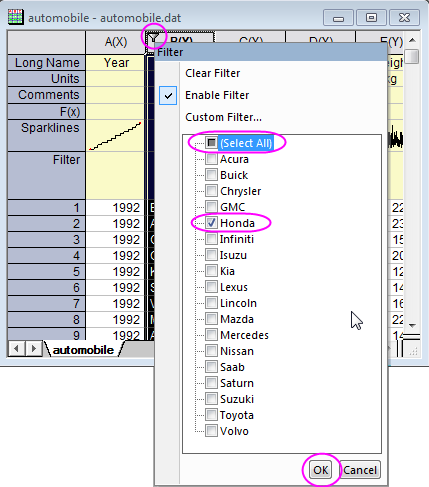
Task: Check the Toyota checkbox
Action: (x=211, y=415)
